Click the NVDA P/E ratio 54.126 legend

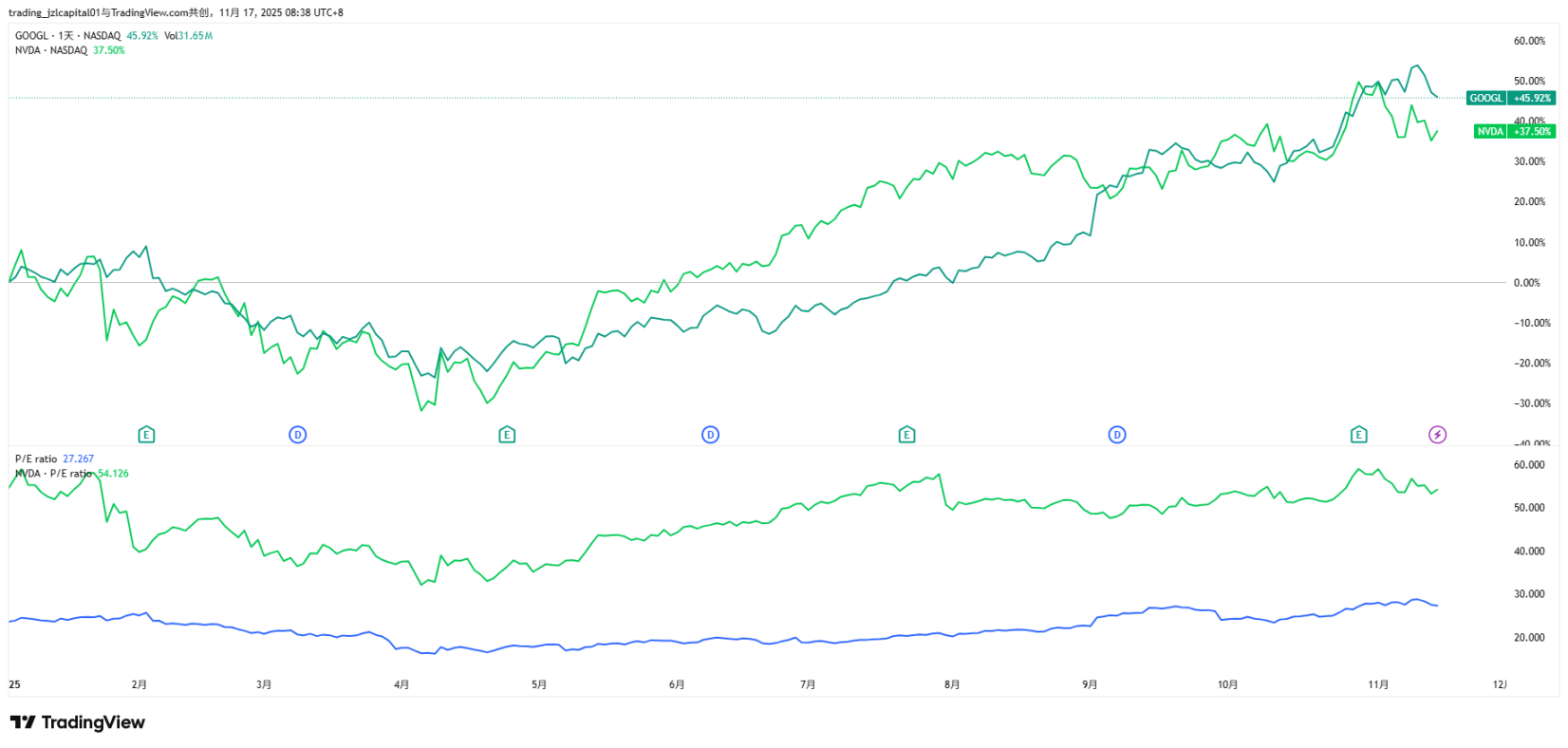pyautogui.click(x=71, y=474)
